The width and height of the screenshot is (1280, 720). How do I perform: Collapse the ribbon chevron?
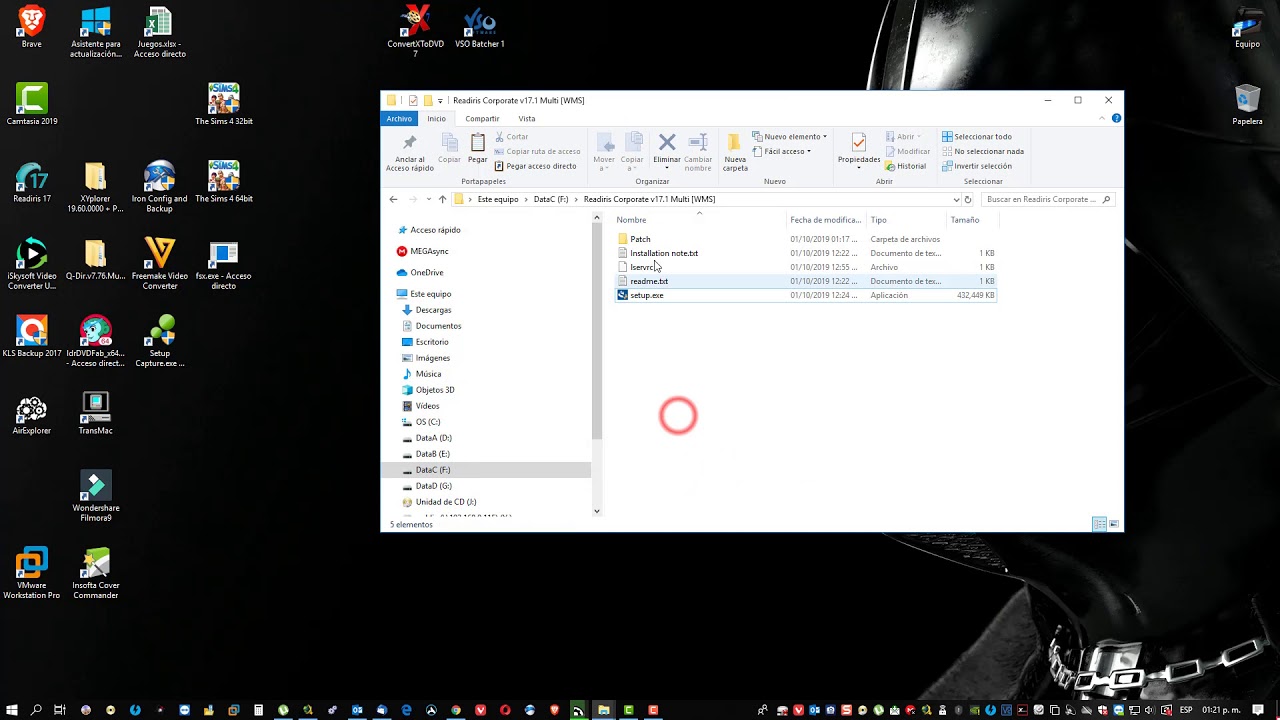1103,118
